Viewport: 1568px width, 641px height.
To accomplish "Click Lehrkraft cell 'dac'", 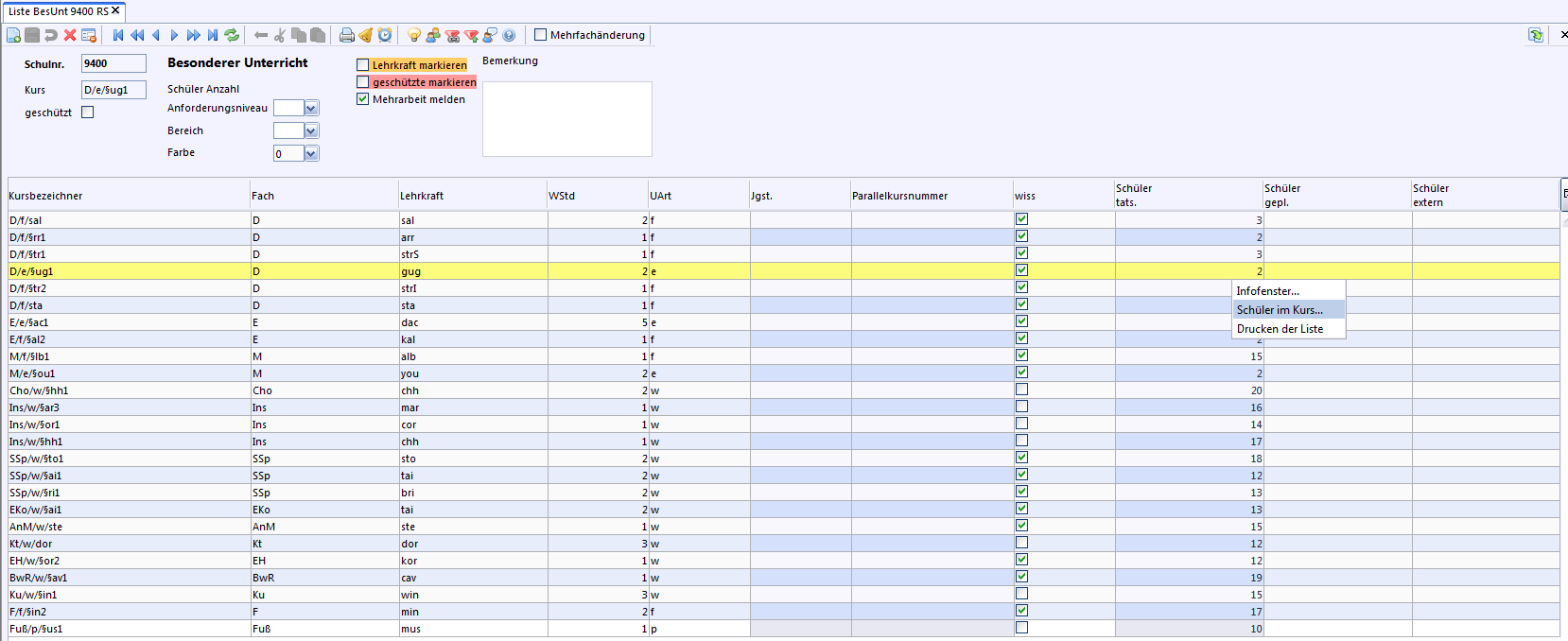I will coord(473,322).
